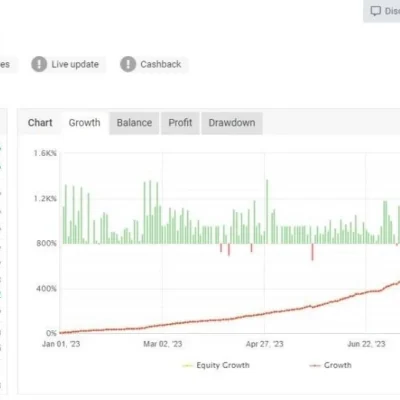Screen dimensions: 400x400
Task: Click the tallest green bar near Apr 27
Action: tap(267, 212)
